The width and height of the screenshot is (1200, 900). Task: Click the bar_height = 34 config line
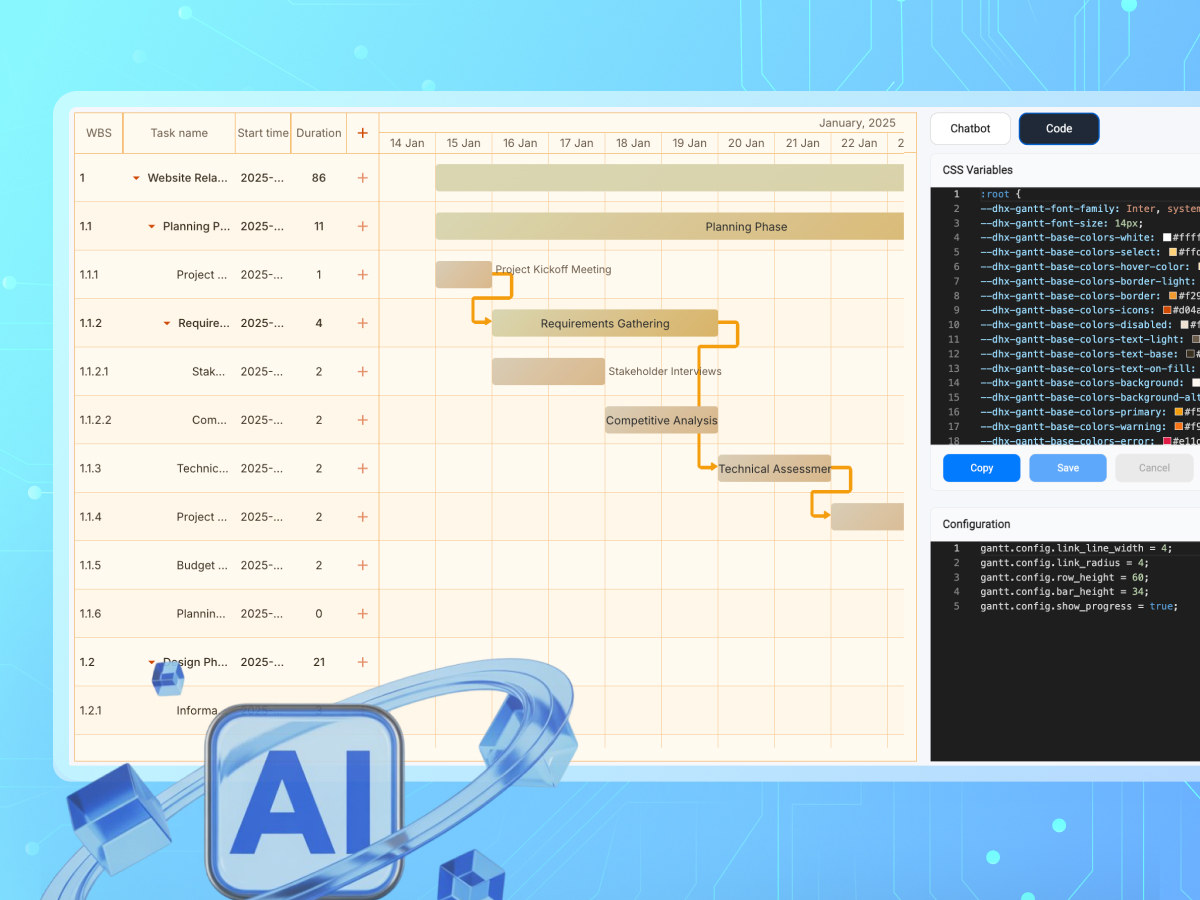tap(1064, 592)
